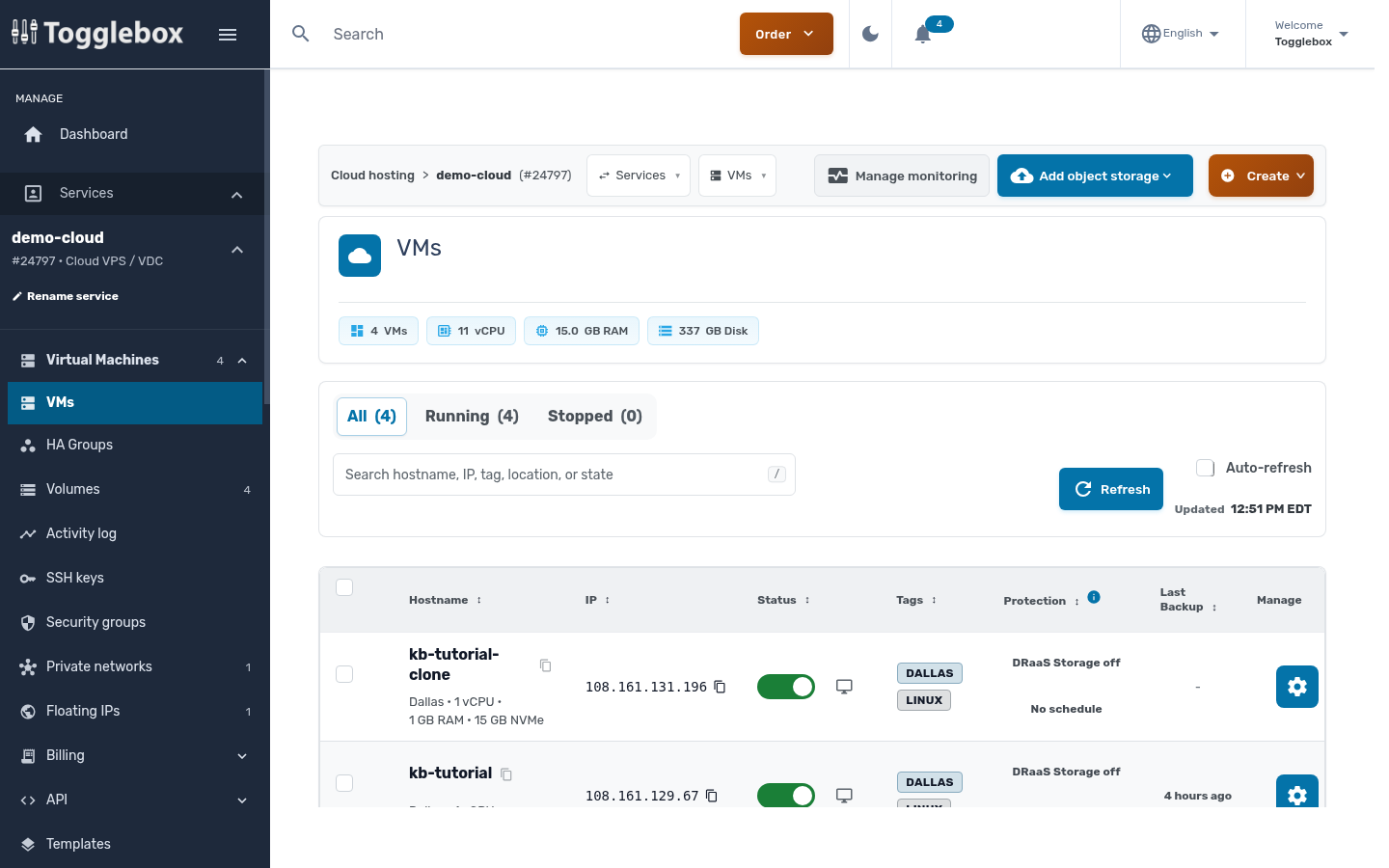The height and width of the screenshot is (868, 1389).
Task: Open the Services breadcrumb dropdown
Action: (x=639, y=176)
